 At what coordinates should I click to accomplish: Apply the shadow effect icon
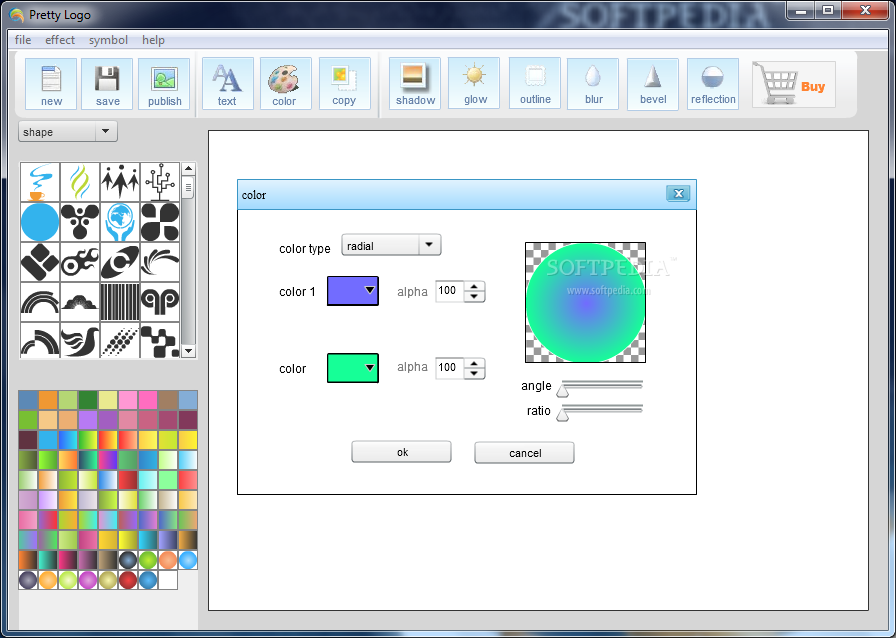coord(415,83)
